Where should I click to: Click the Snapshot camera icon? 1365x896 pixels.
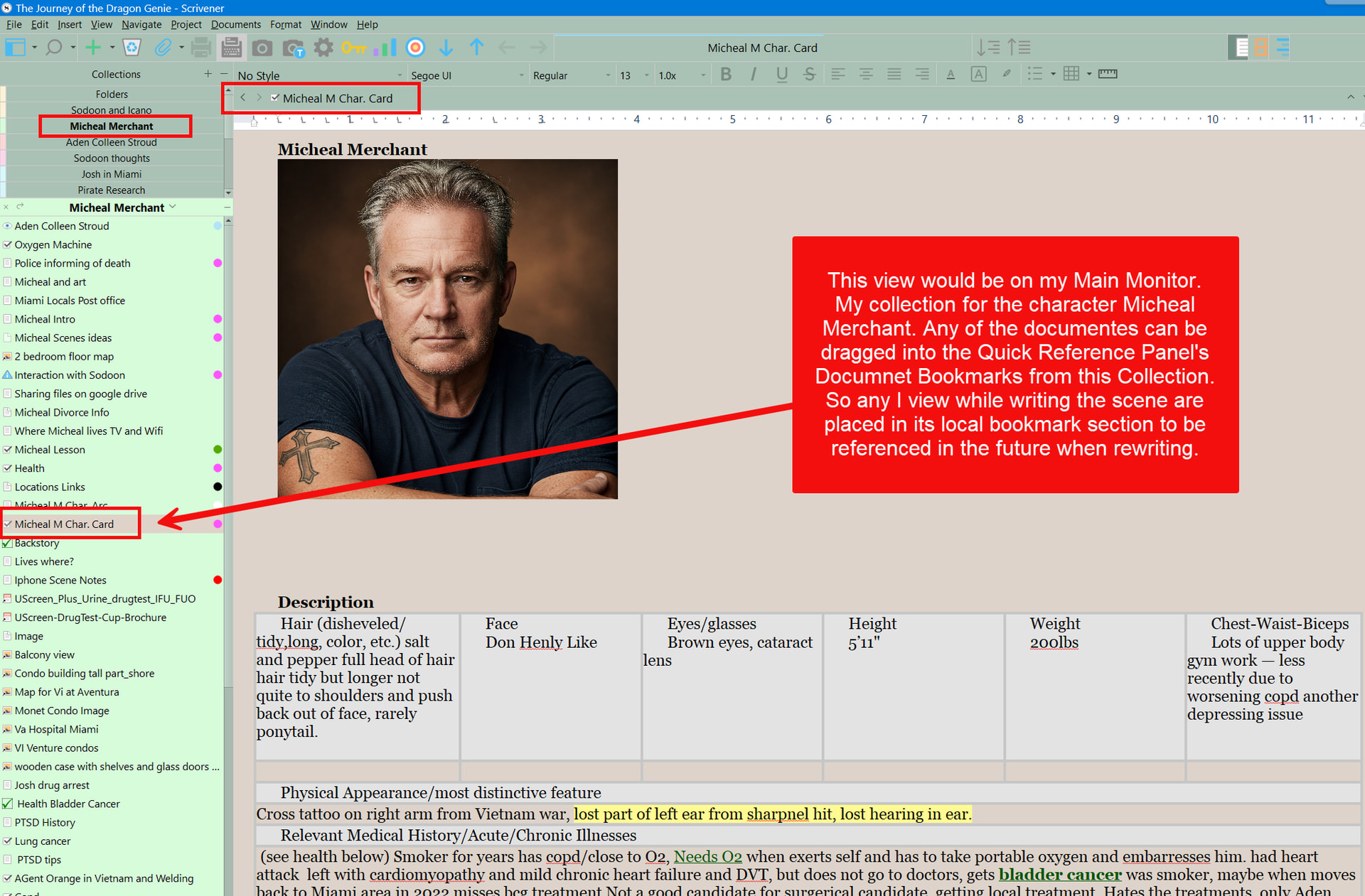262,48
